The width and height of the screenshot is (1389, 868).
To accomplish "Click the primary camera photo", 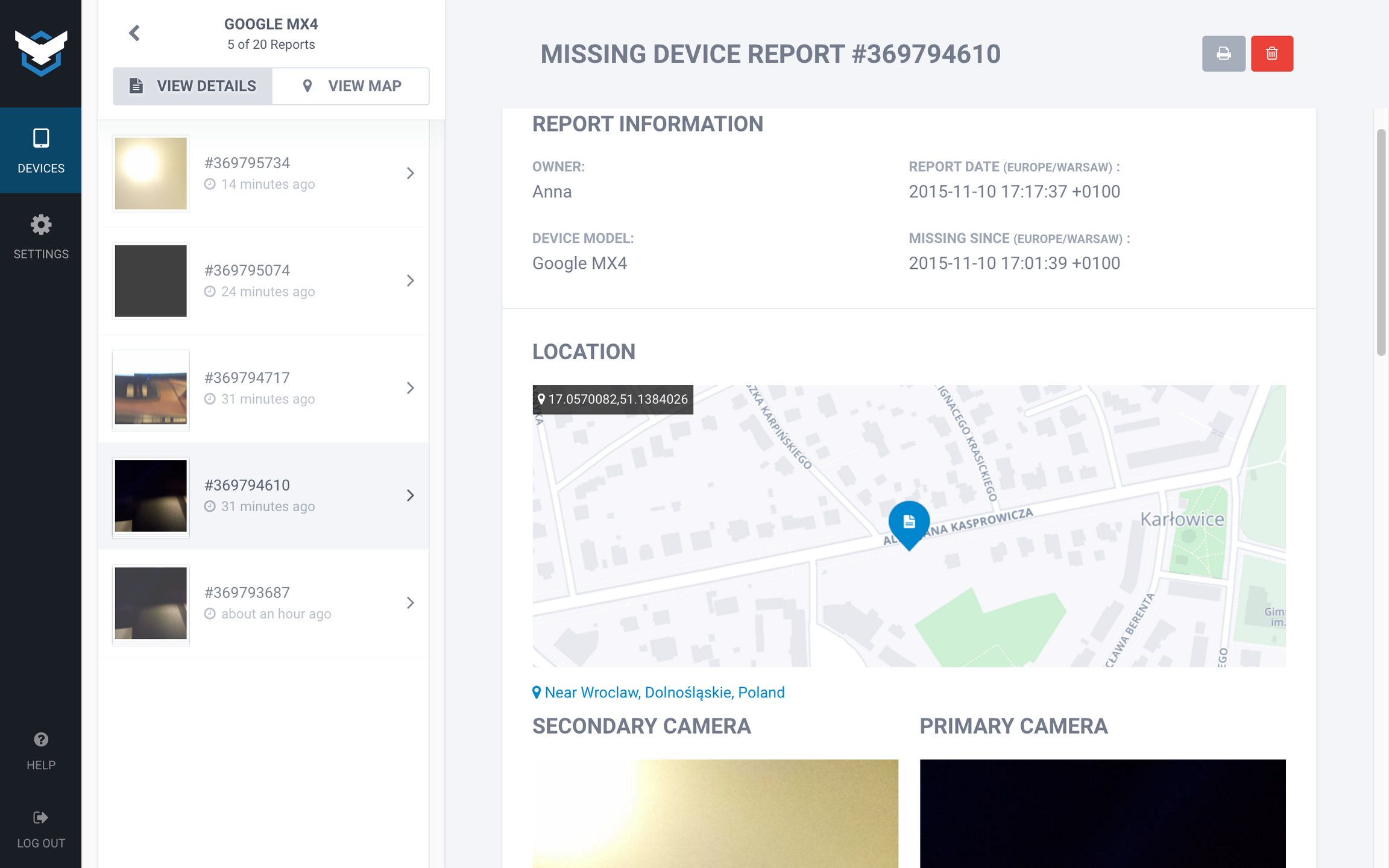I will pos(1103,814).
